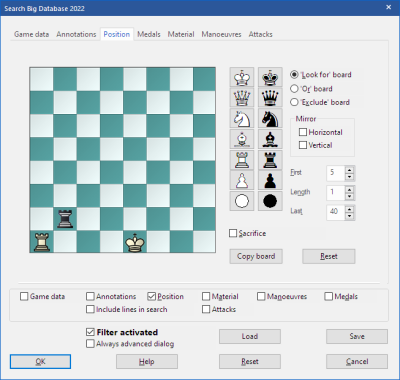The width and height of the screenshot is (400, 380).
Task: Open the Manoeuvres tab
Action: pyautogui.click(x=221, y=34)
